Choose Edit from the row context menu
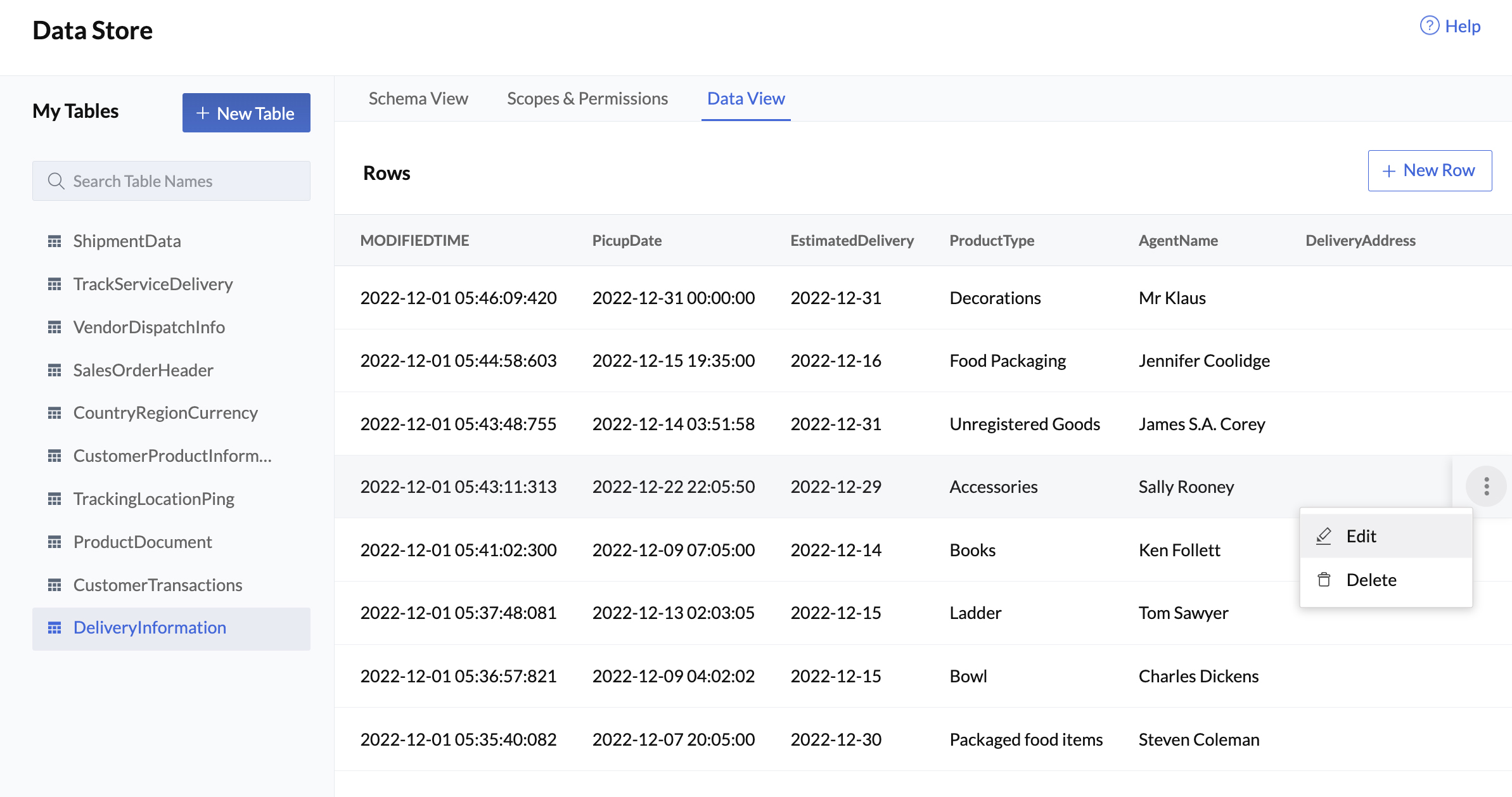The image size is (1512, 797). tap(1361, 537)
